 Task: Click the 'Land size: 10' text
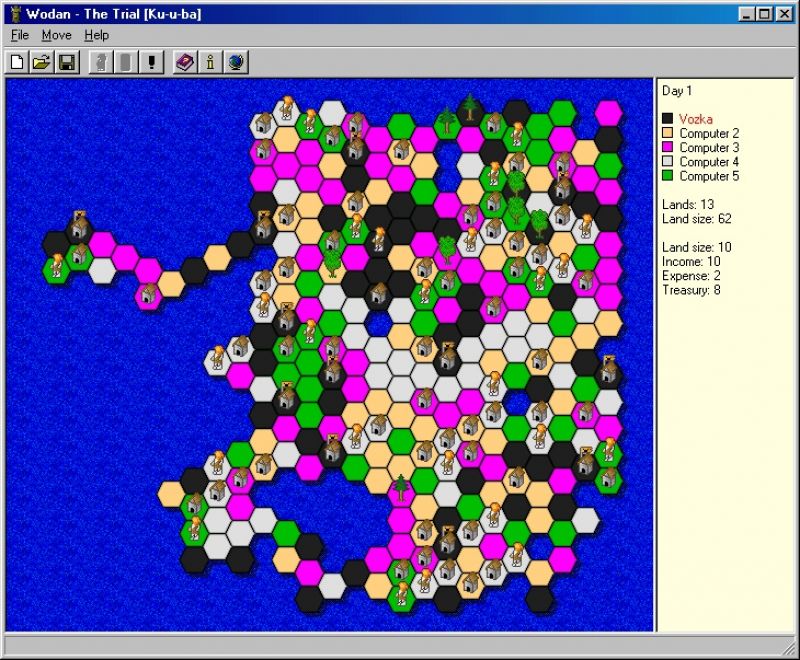tap(697, 247)
